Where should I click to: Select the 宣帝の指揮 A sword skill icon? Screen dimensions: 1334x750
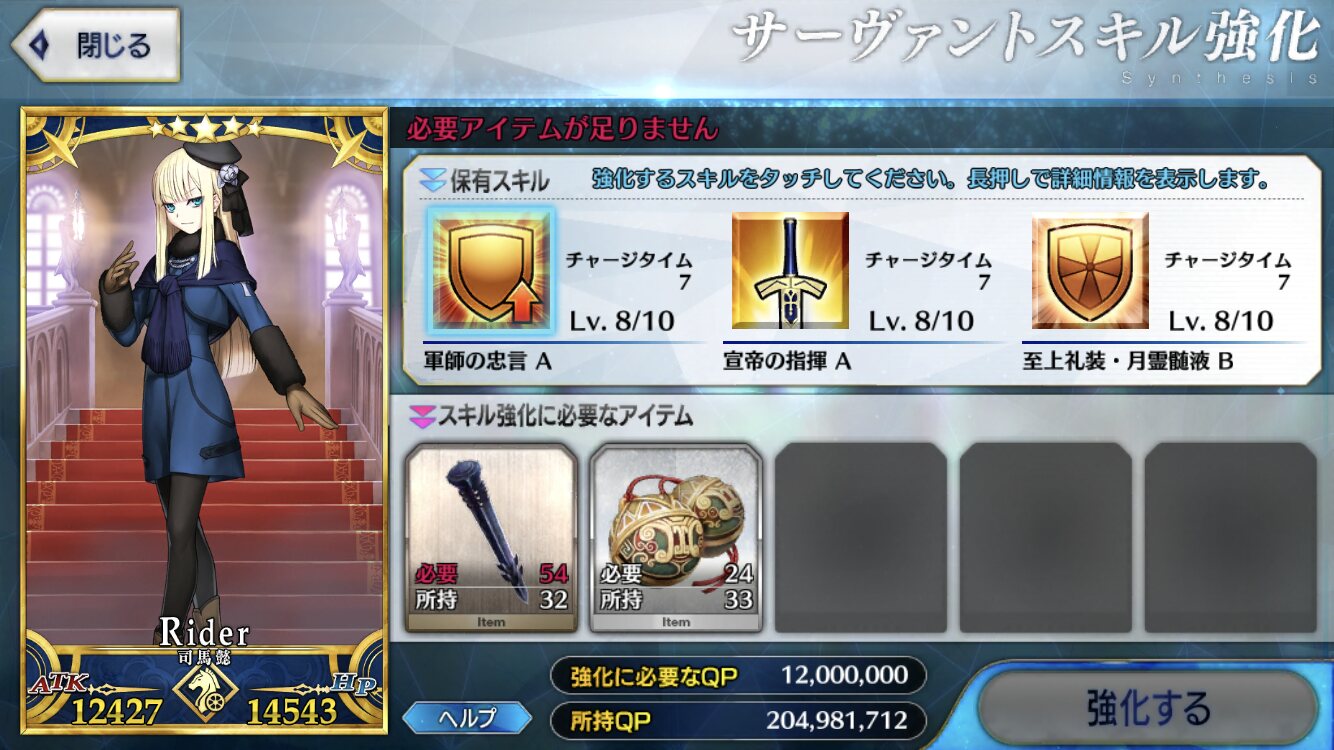[790, 270]
